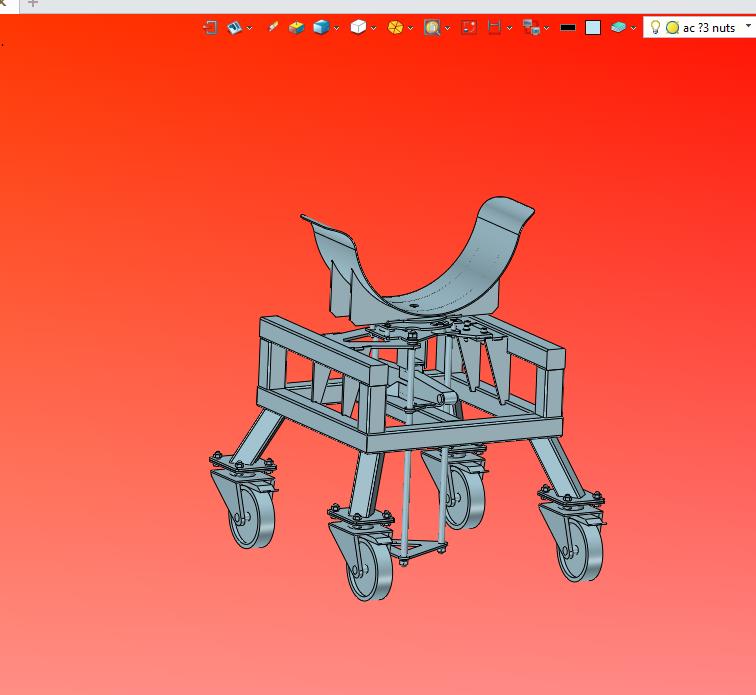
Task: Click the new tab plus button
Action: click(x=32, y=4)
